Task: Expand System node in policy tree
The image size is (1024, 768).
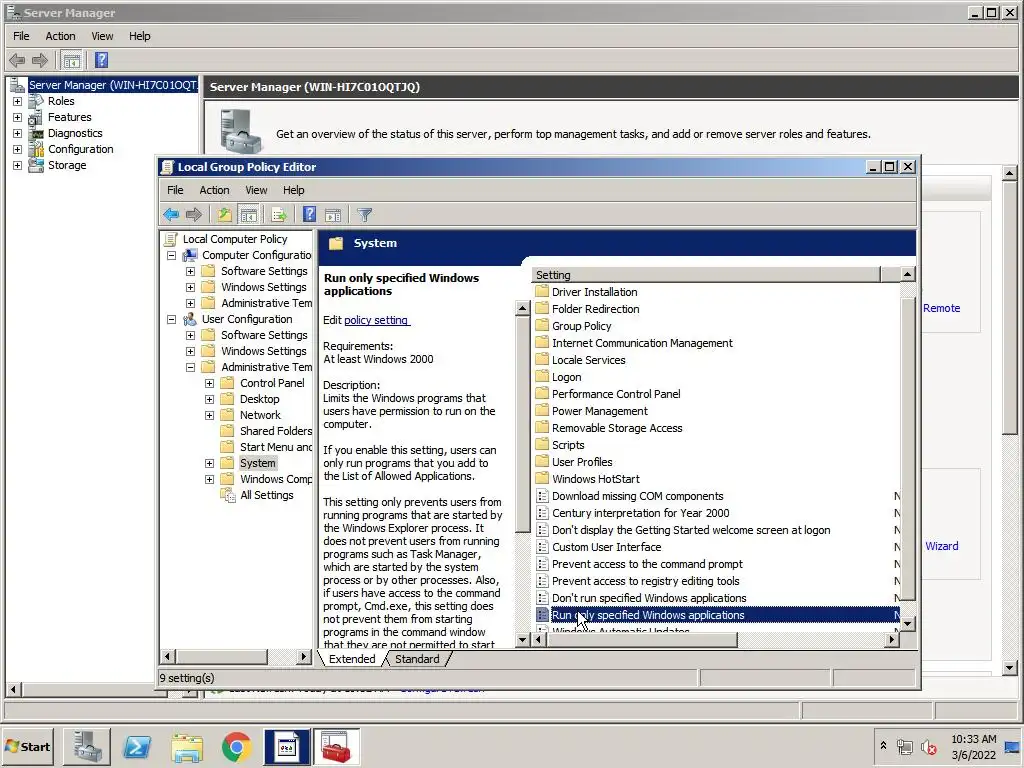Action: coord(209,463)
